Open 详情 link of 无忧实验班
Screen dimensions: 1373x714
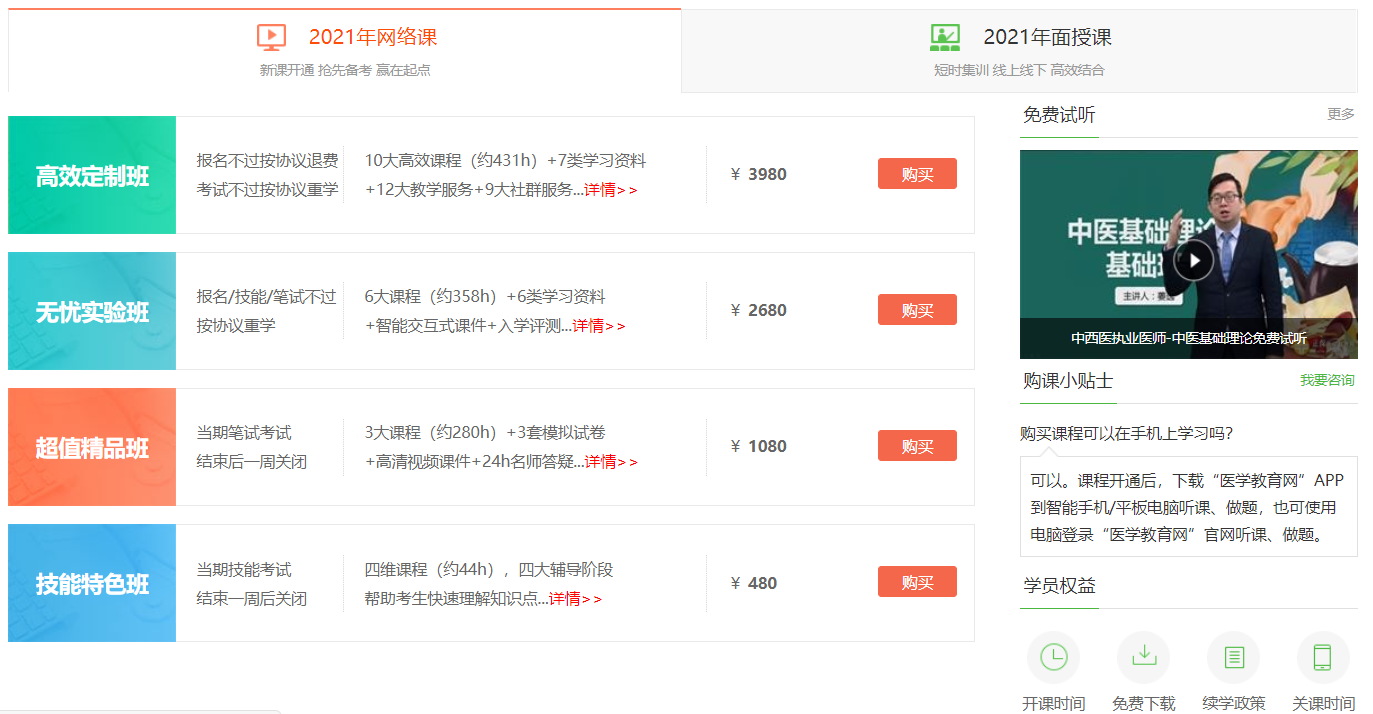597,326
